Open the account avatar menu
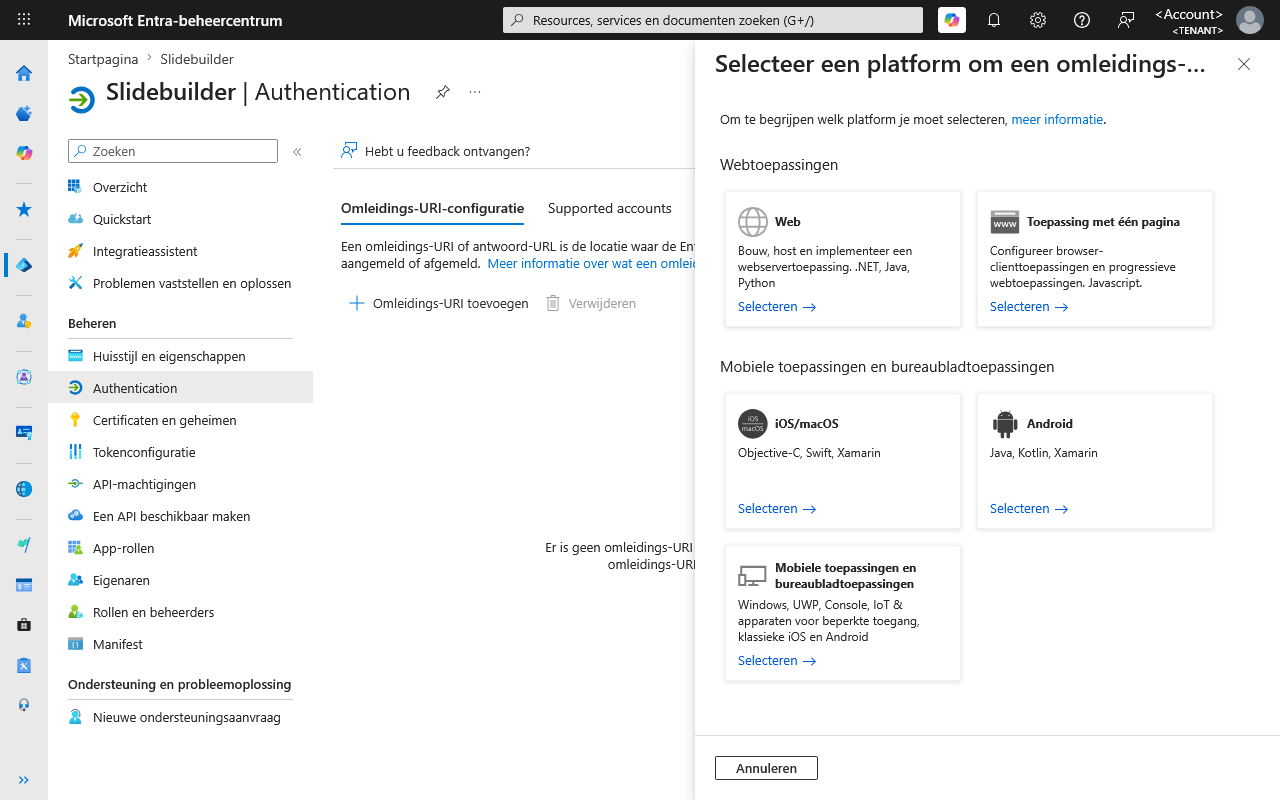 click(x=1250, y=20)
